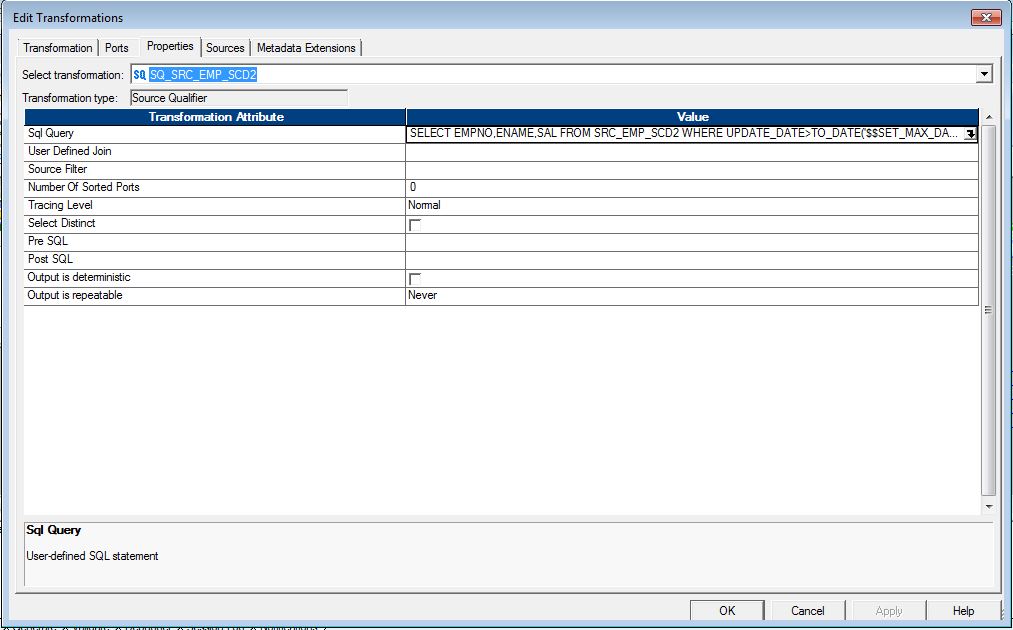The height and width of the screenshot is (630, 1013).
Task: Select the Sources tab
Action: coord(225,47)
